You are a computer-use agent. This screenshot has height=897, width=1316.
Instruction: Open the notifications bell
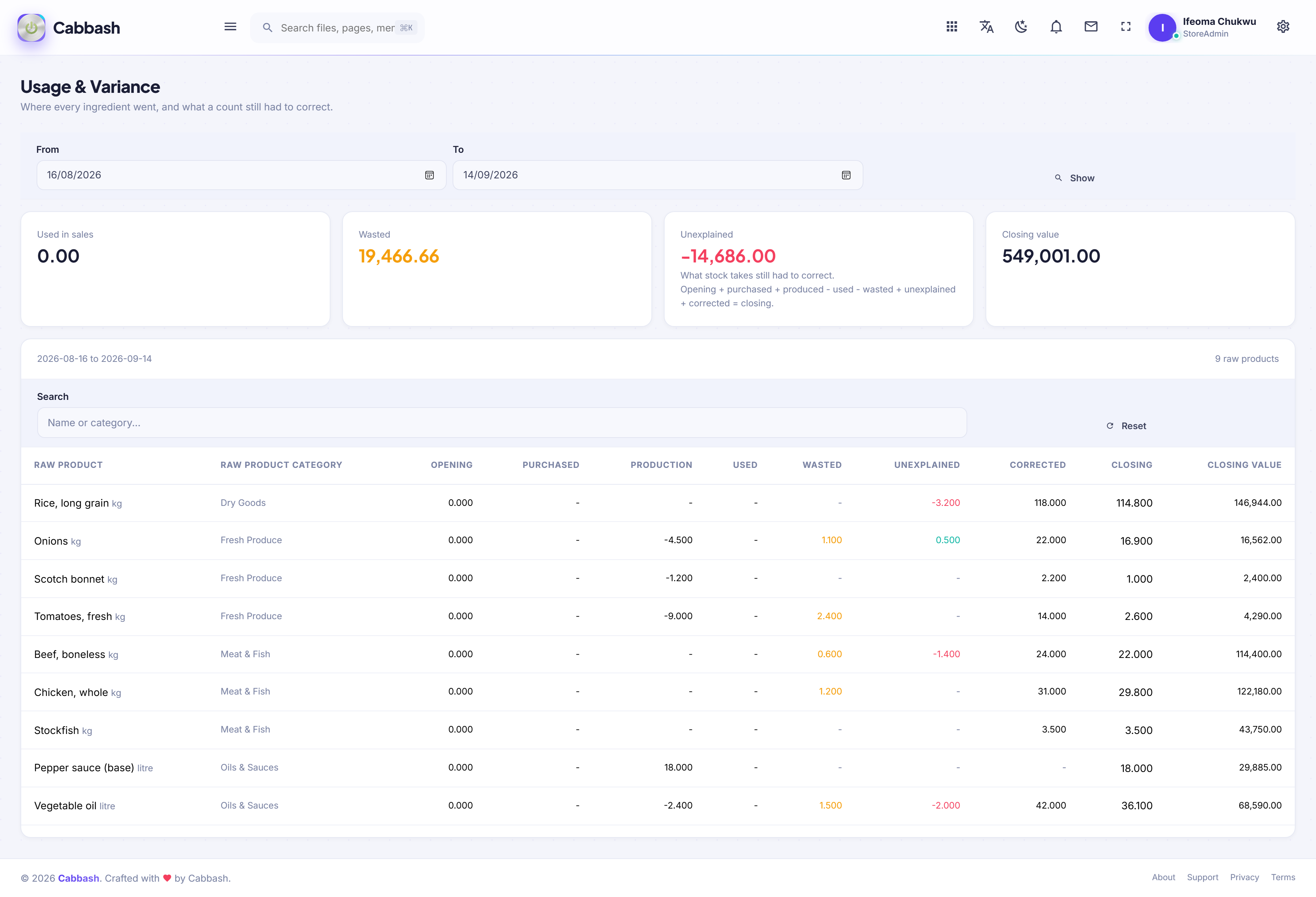tap(1056, 27)
